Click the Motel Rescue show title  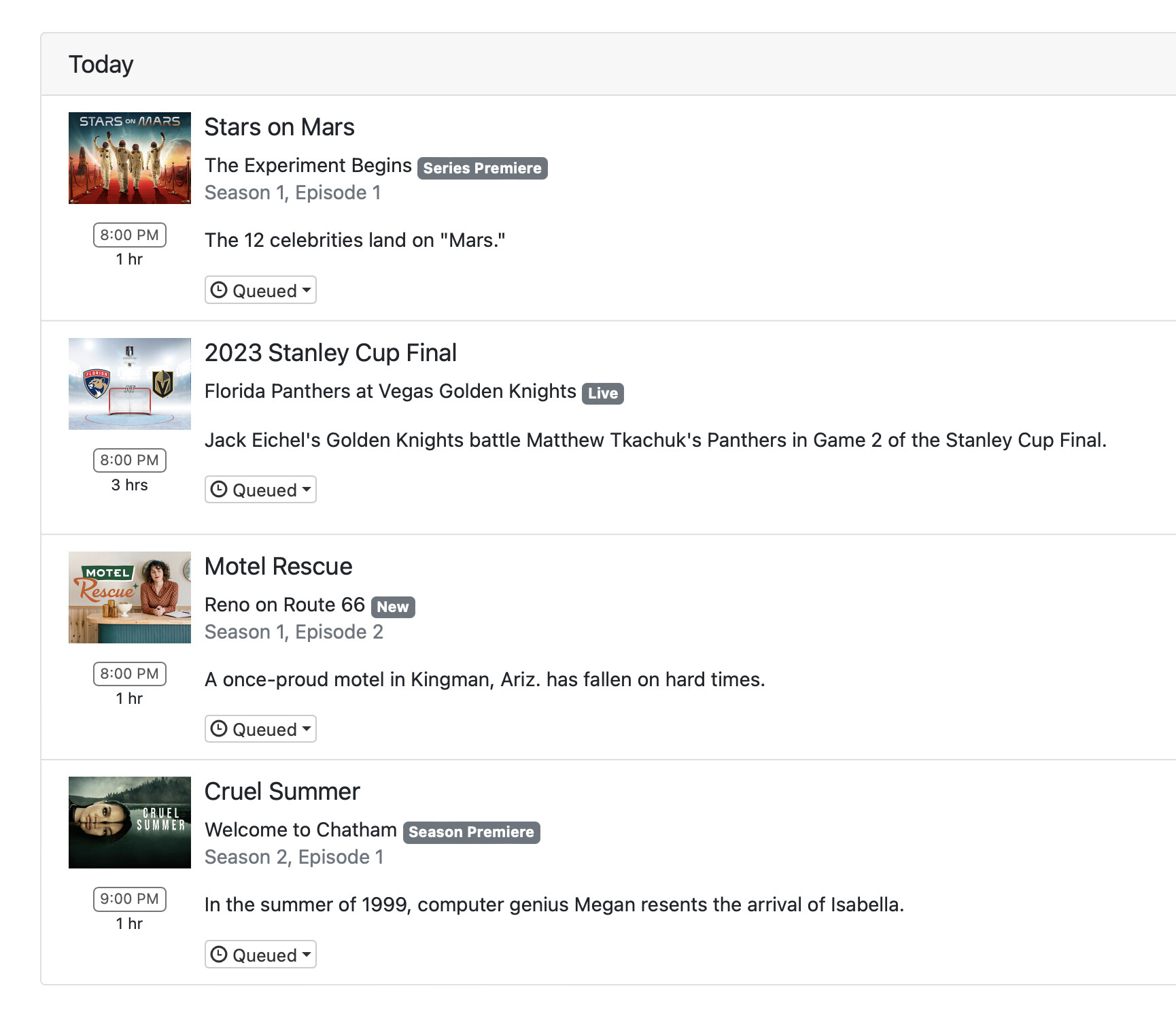click(278, 567)
